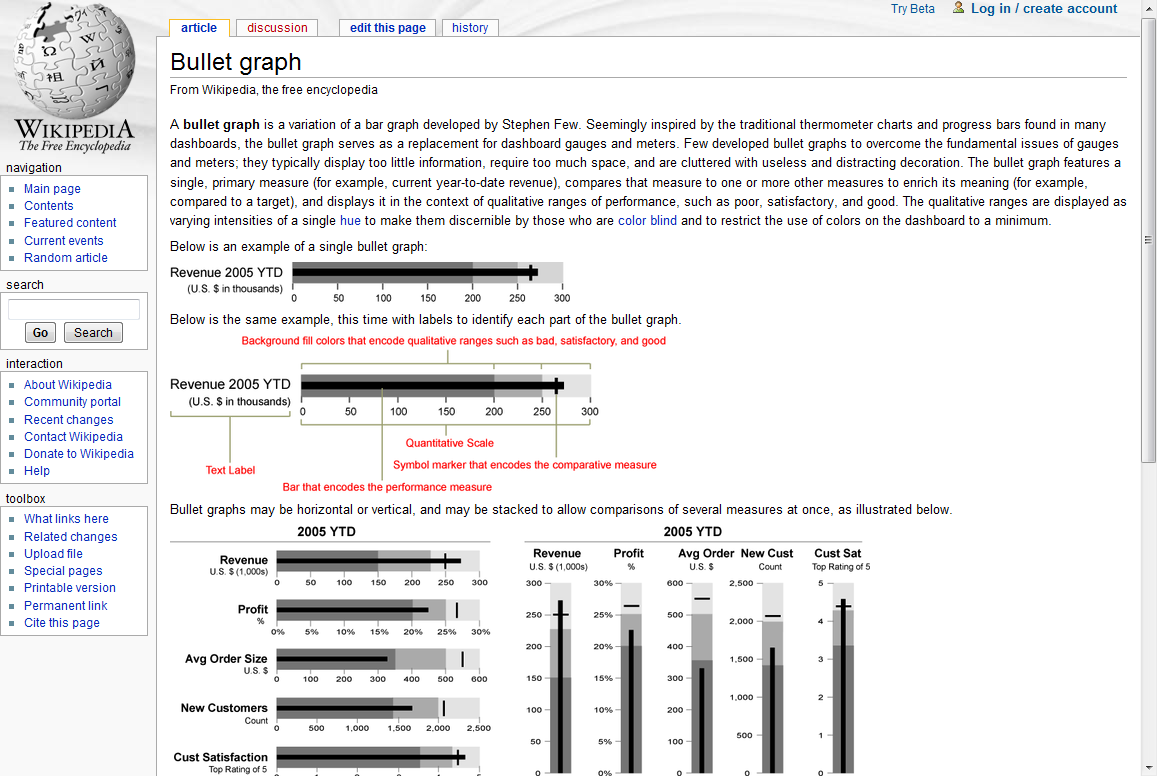Viewport: 1157px width, 776px height.
Task: Open Upload file
Action: pos(53,554)
